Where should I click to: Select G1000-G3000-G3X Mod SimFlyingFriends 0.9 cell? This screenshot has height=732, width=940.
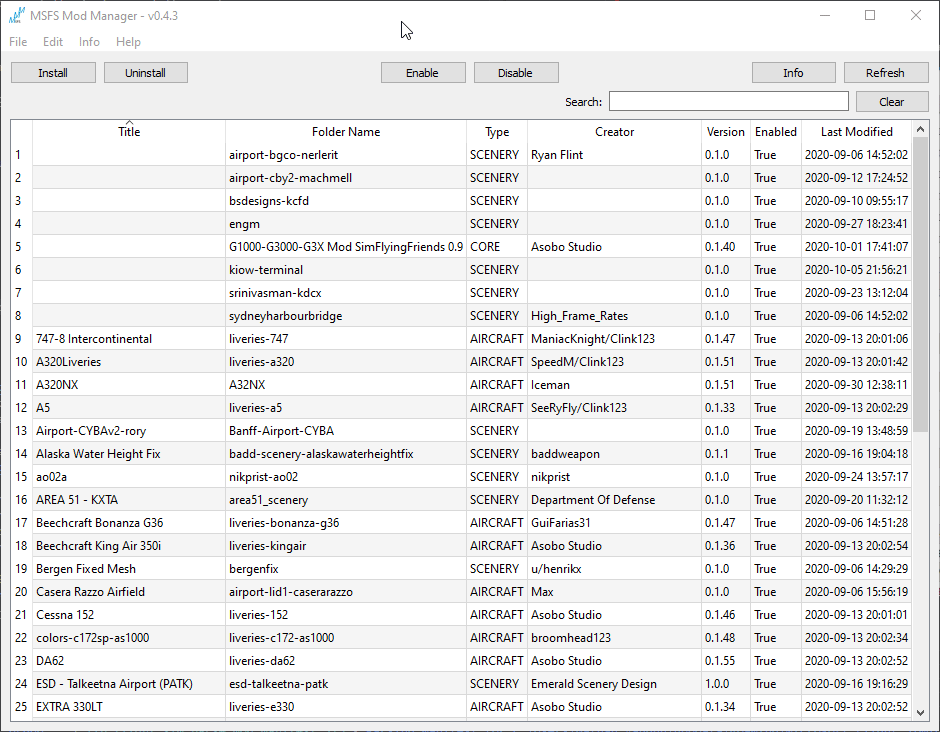tap(346, 246)
